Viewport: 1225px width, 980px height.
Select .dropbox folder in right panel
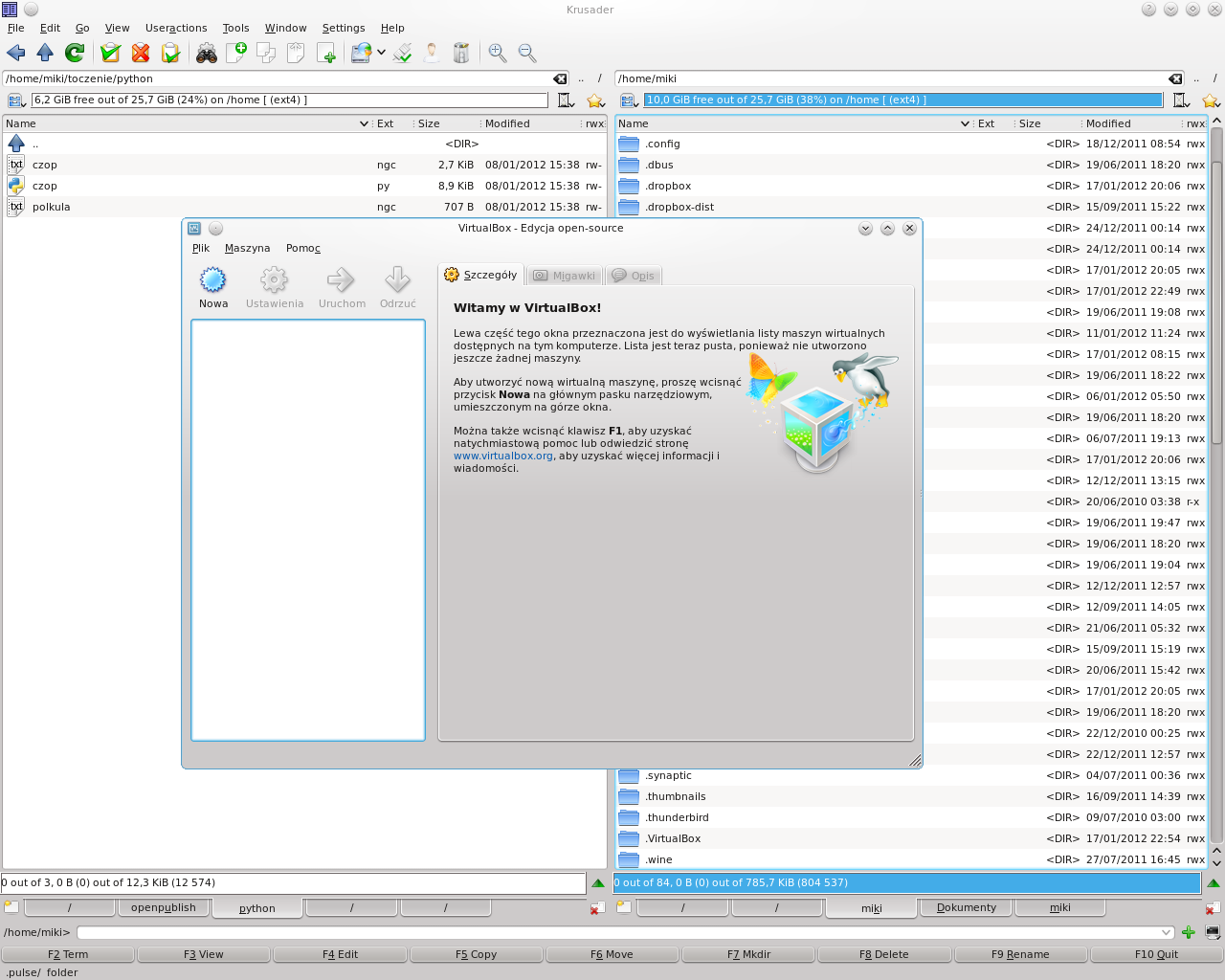912,186
